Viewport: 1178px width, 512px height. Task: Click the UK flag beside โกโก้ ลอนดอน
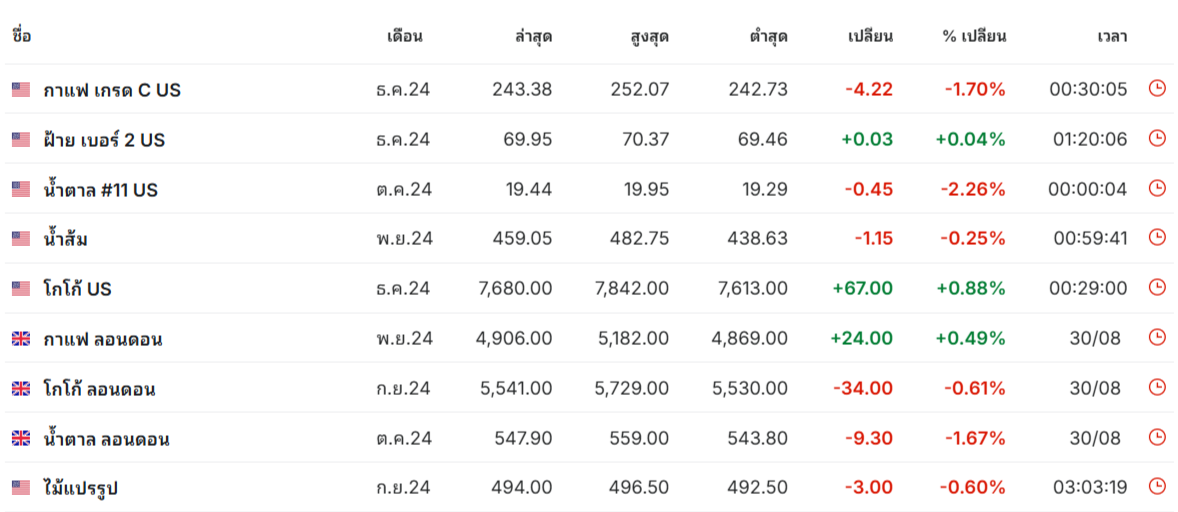tap(21, 388)
